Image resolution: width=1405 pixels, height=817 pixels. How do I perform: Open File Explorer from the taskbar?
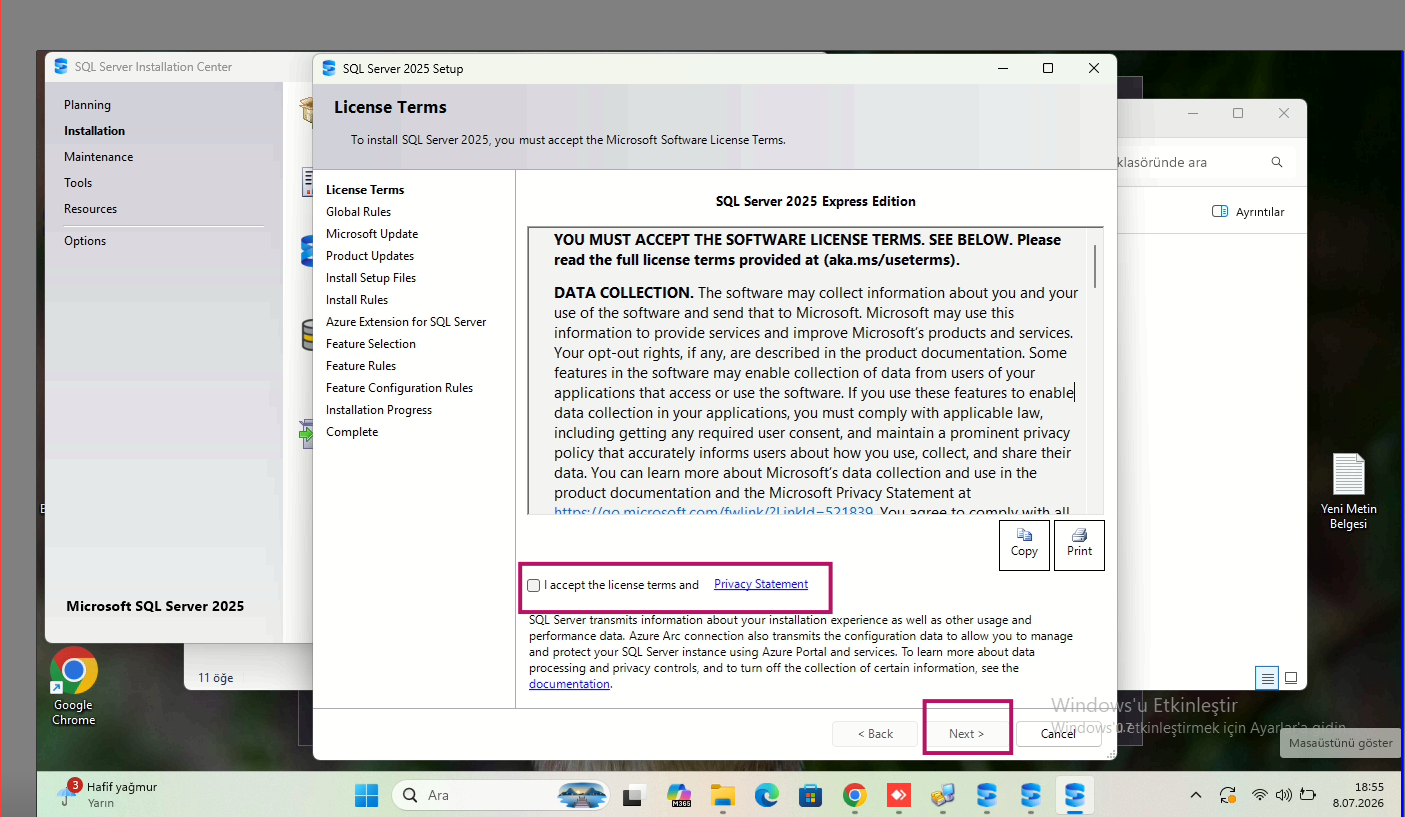coord(723,796)
